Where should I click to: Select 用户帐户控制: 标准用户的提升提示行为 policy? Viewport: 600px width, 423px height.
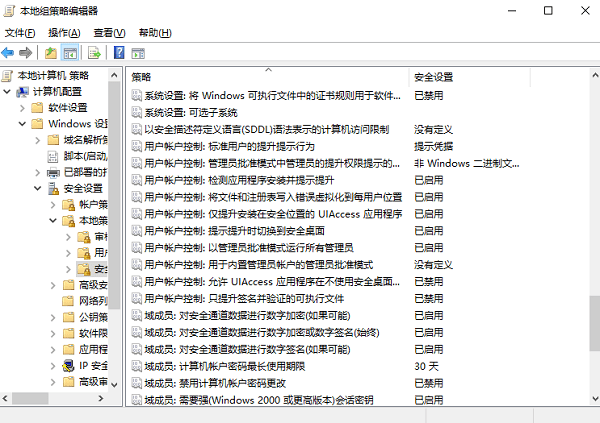229,146
